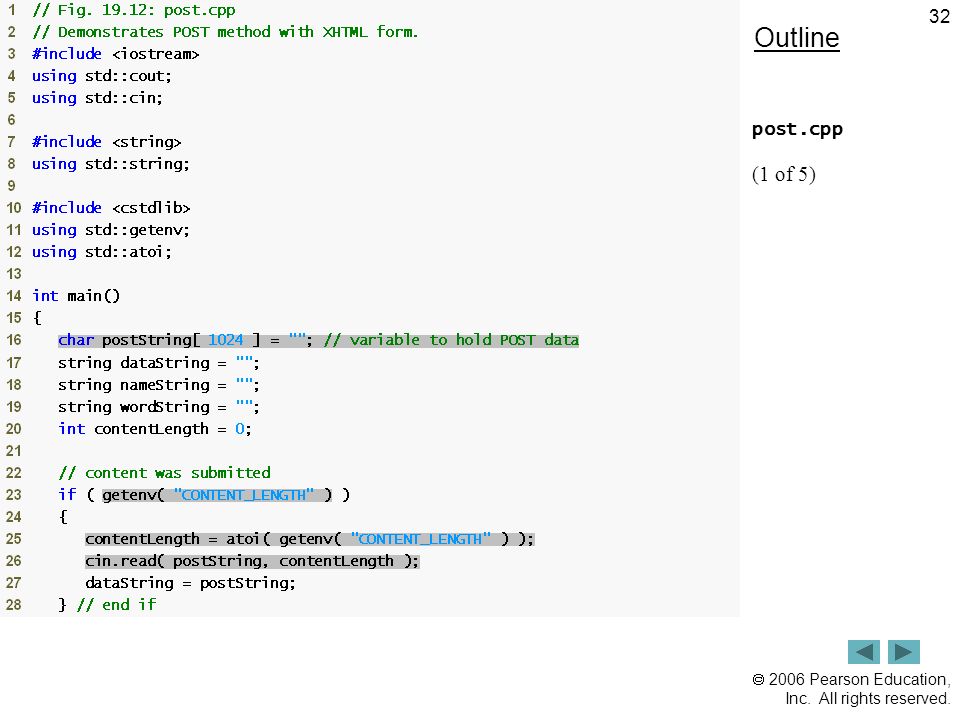Click the using std::getenv; line
The image size is (960, 720).
[111, 230]
